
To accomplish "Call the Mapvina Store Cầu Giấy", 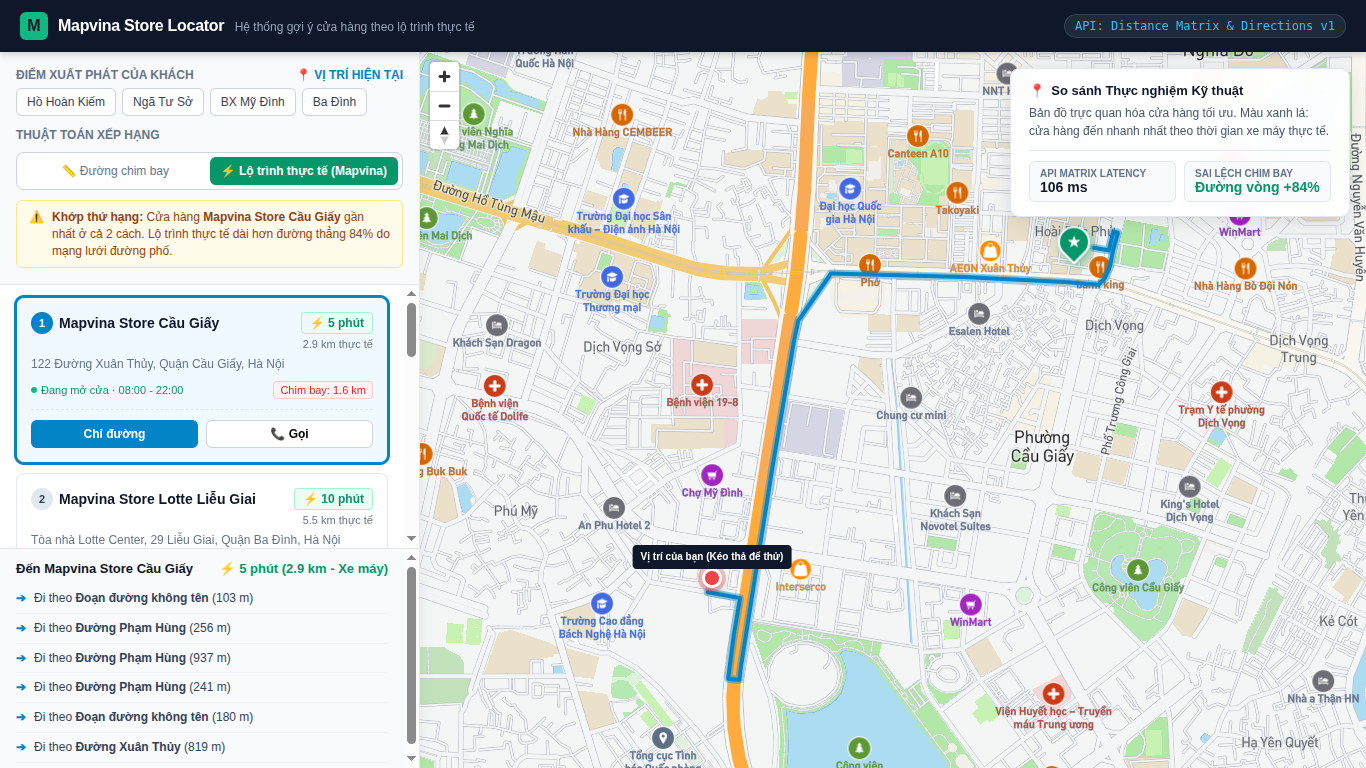I will [x=289, y=434].
